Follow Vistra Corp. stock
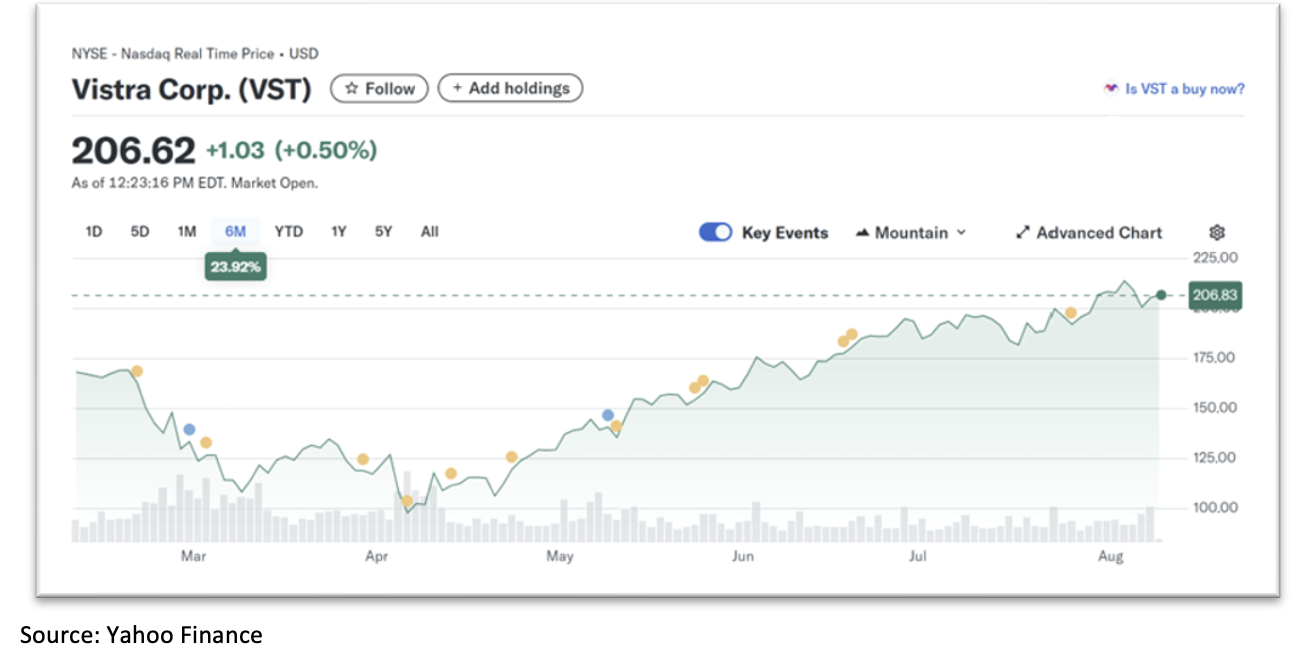The image size is (1312, 663). (379, 88)
